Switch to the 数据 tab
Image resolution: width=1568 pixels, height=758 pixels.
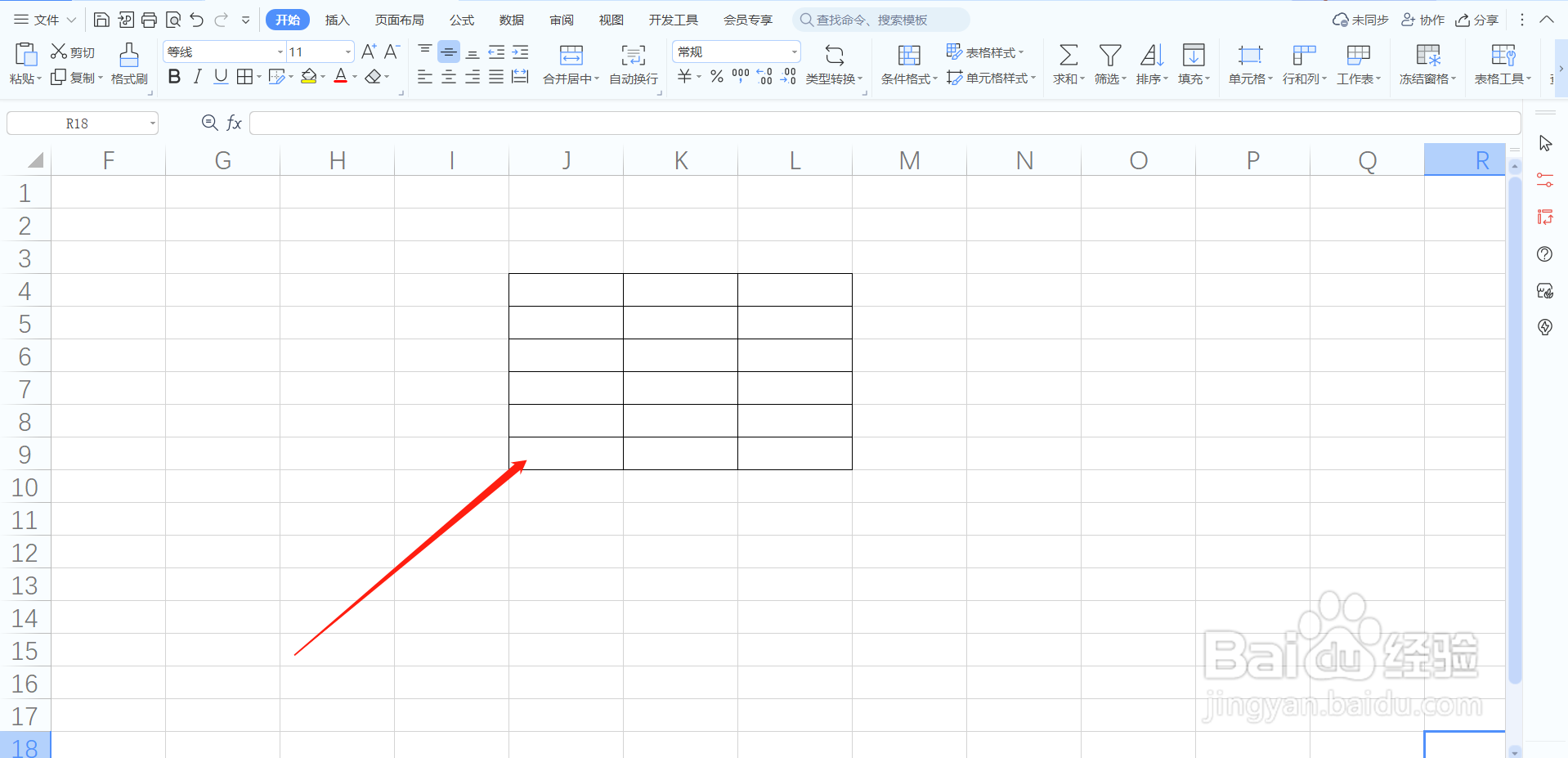coord(512,20)
